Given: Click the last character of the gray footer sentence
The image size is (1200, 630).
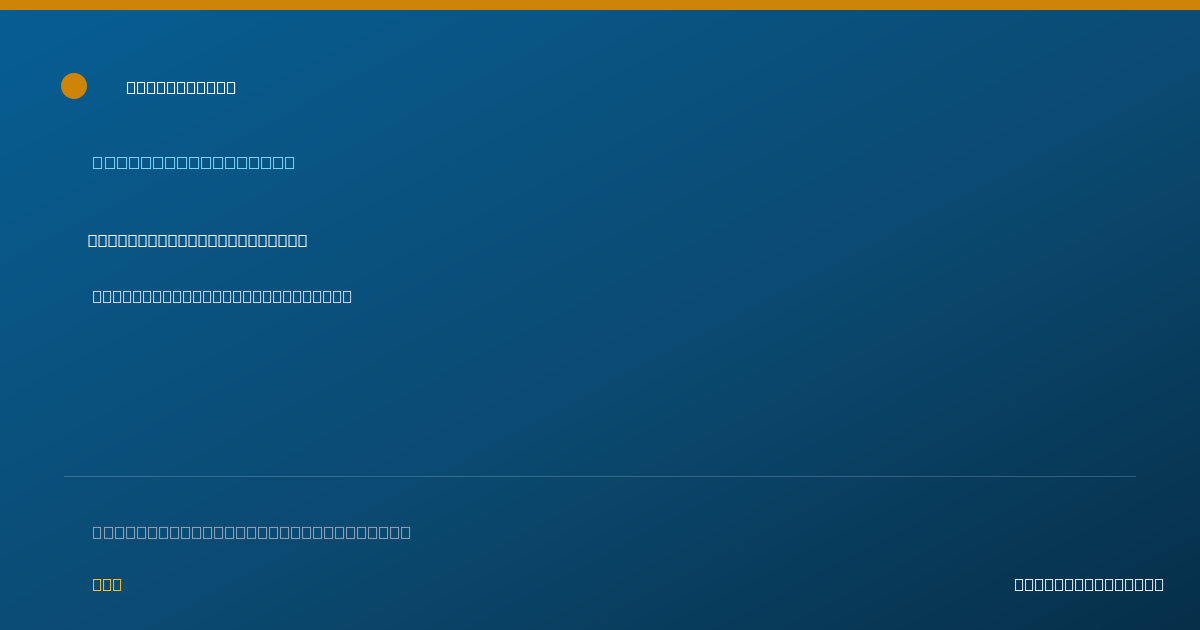Looking at the screenshot, I should pos(406,532).
